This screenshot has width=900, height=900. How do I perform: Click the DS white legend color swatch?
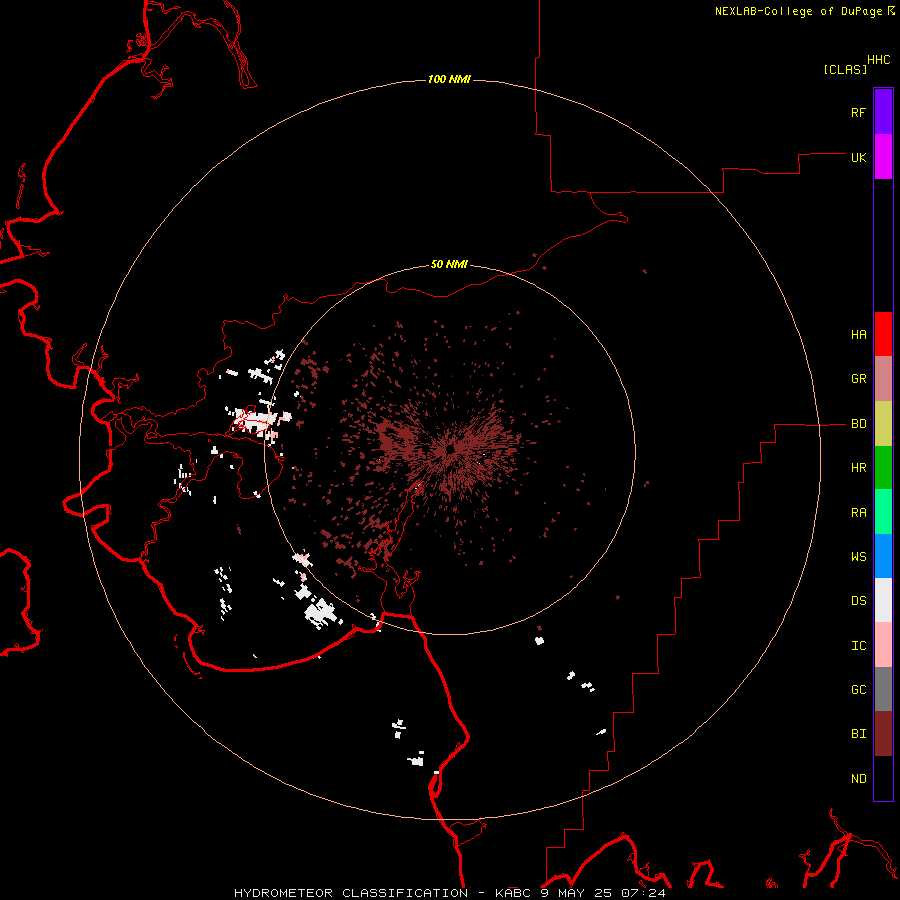click(x=883, y=600)
